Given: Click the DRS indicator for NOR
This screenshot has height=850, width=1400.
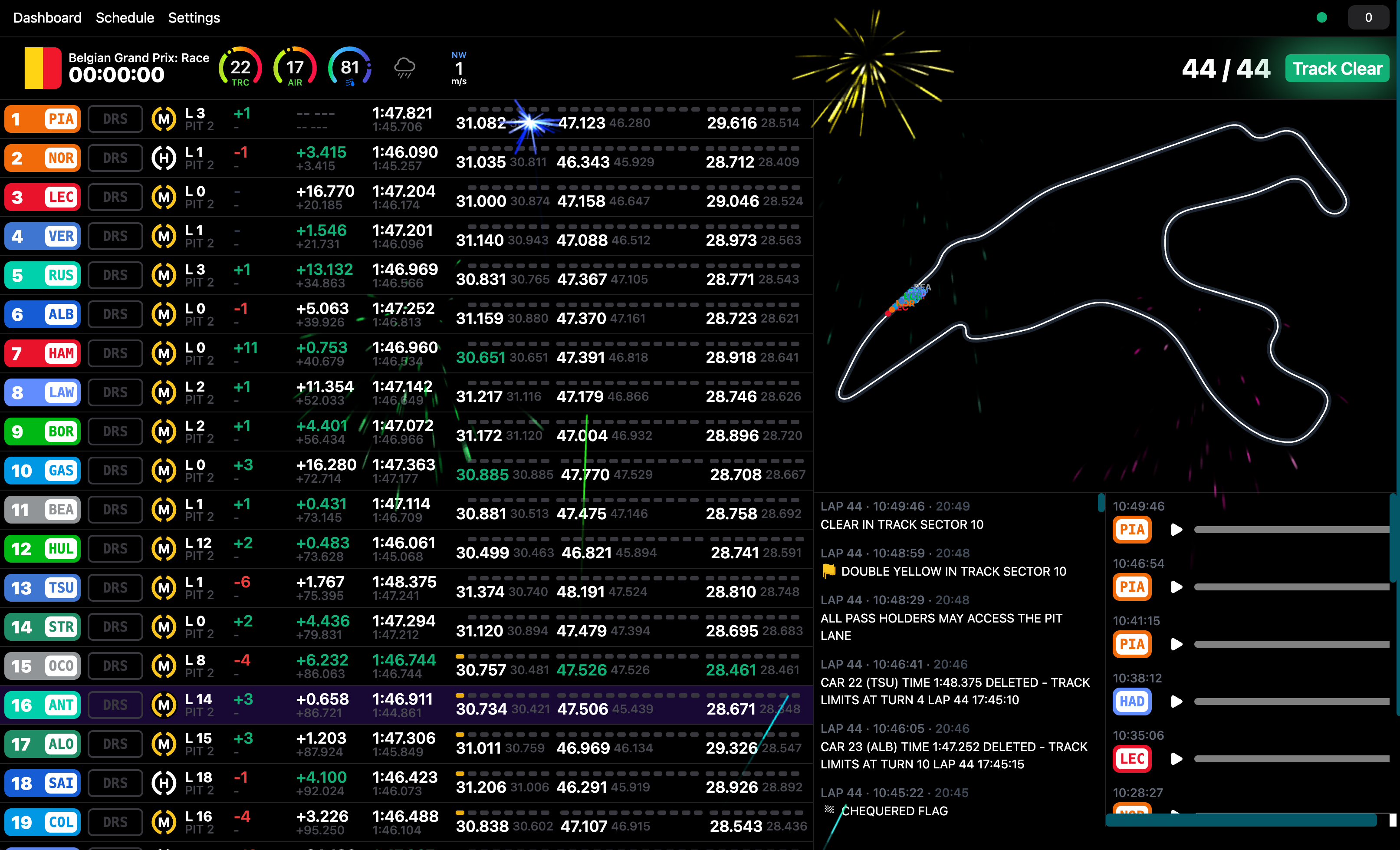Looking at the screenshot, I should [x=115, y=158].
